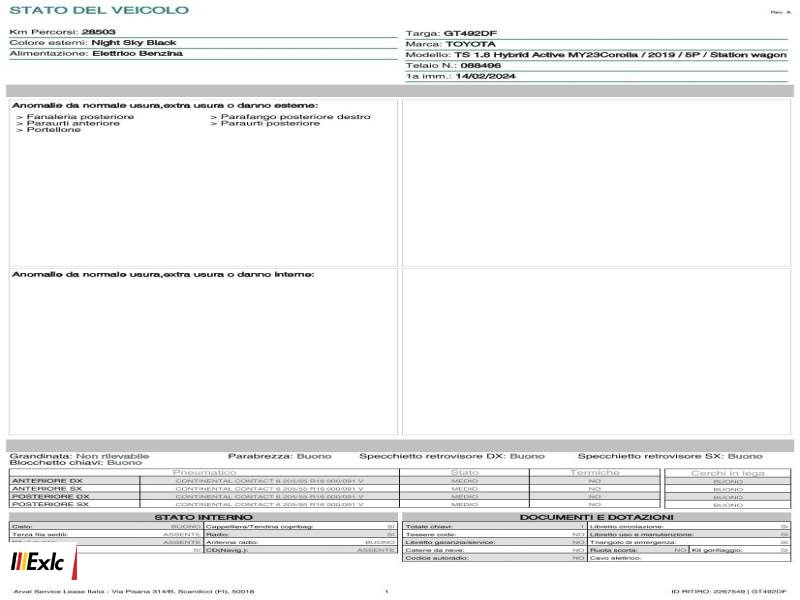Click the STATO DEL VEICOLO title
Screen dimensions: 800x600
click(x=99, y=10)
